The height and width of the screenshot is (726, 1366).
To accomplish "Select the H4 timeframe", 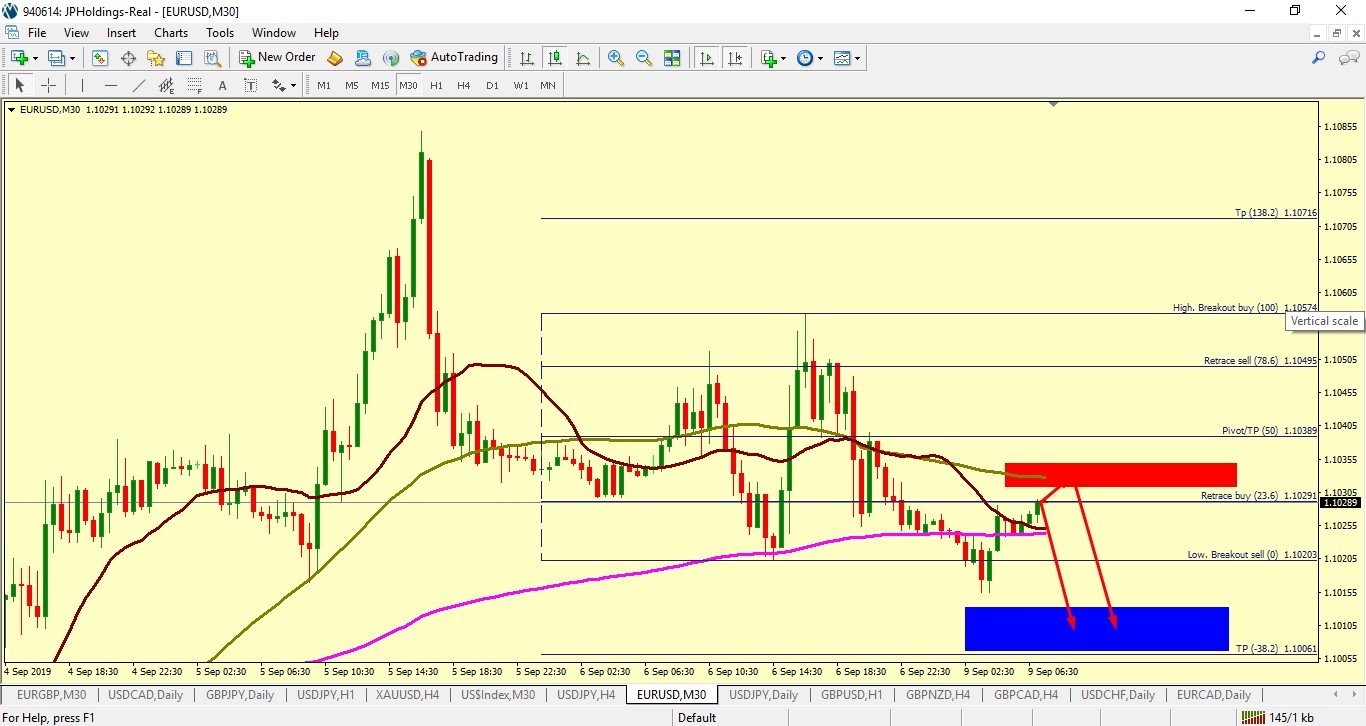I will click(x=464, y=85).
